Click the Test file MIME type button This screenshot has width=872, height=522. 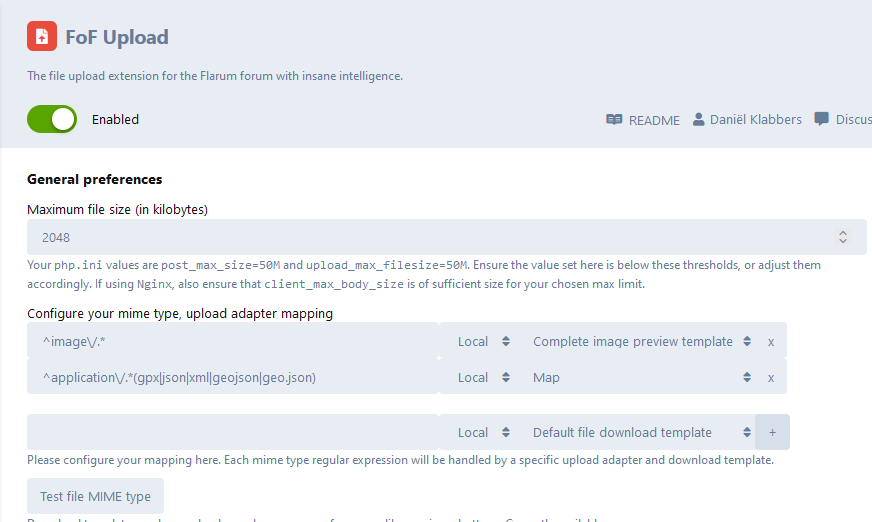[95, 496]
